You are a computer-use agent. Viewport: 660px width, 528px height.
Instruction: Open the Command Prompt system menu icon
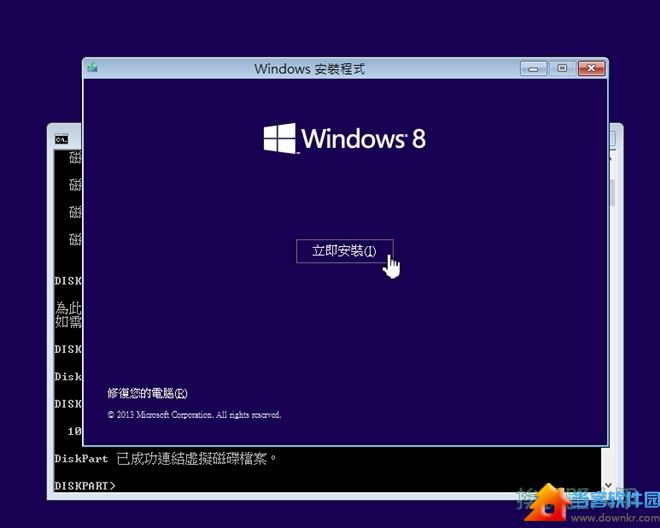(x=61, y=139)
